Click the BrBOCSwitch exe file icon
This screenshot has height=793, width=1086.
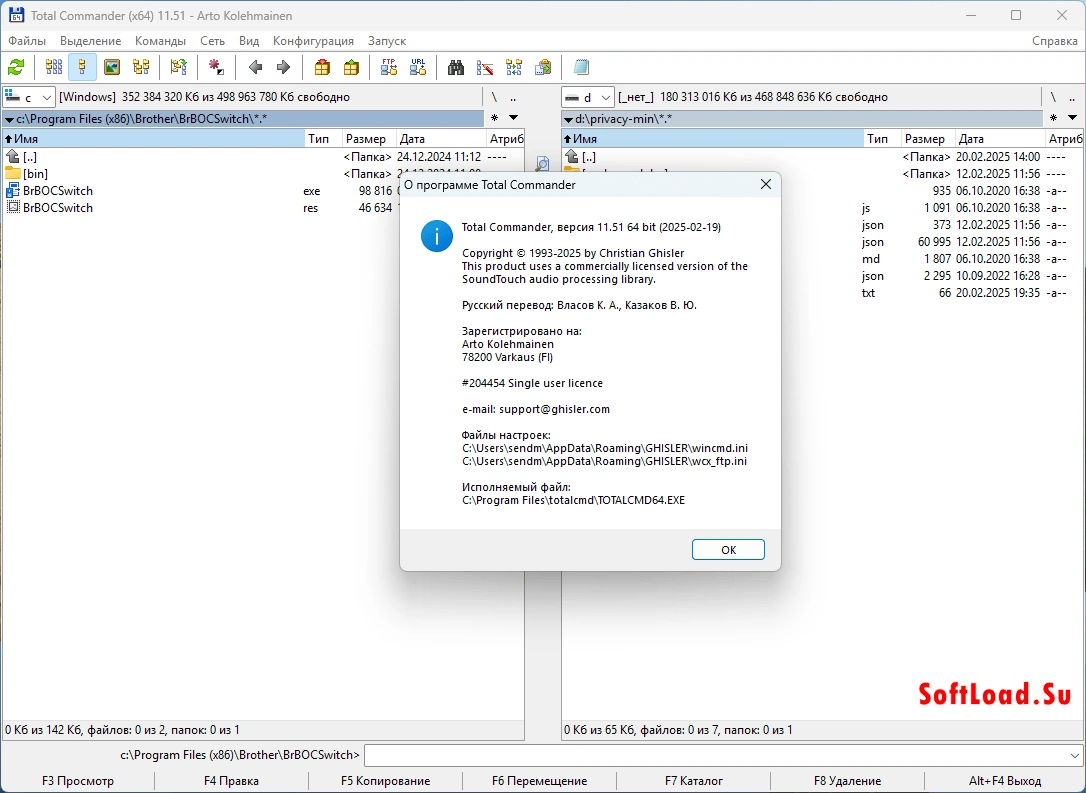(x=13, y=191)
